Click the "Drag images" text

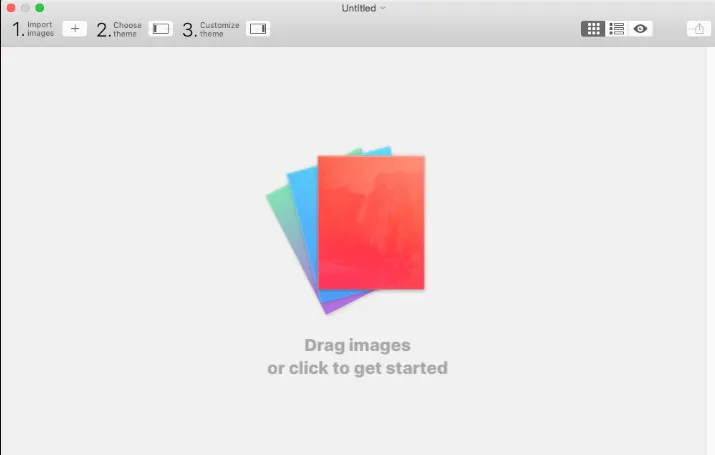coord(358,345)
